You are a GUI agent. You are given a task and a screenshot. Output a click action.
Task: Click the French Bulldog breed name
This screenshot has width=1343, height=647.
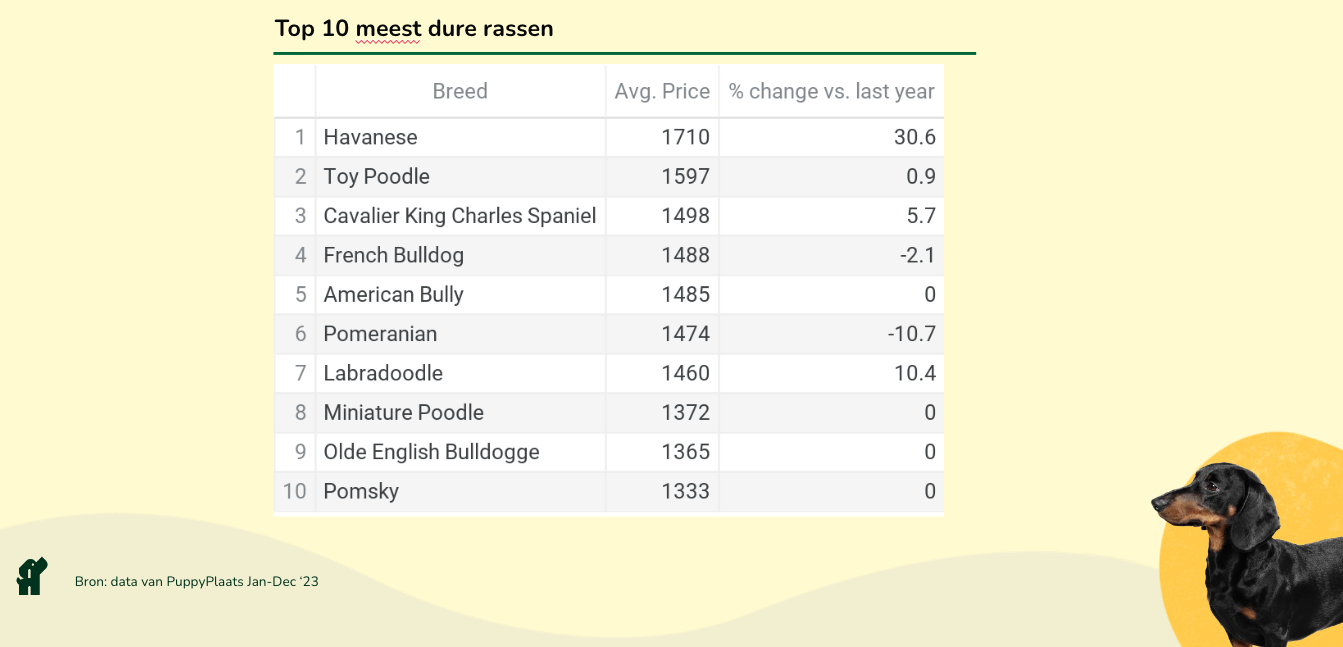[x=393, y=255]
